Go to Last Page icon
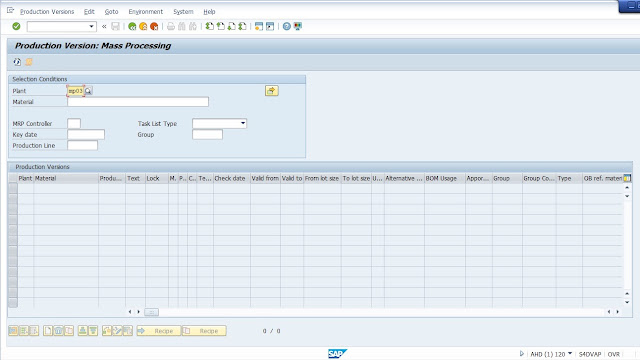Viewport: 640px width, 360px height. (x=242, y=27)
